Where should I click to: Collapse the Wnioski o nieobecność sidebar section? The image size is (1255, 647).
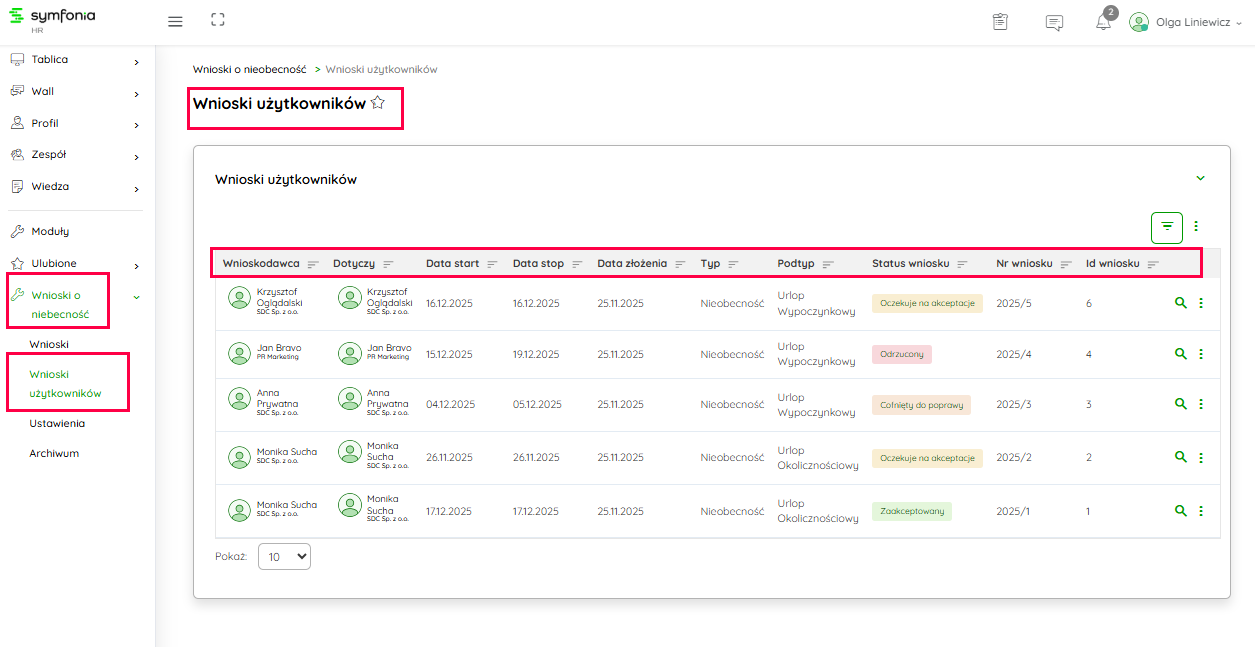pyautogui.click(x=136, y=296)
